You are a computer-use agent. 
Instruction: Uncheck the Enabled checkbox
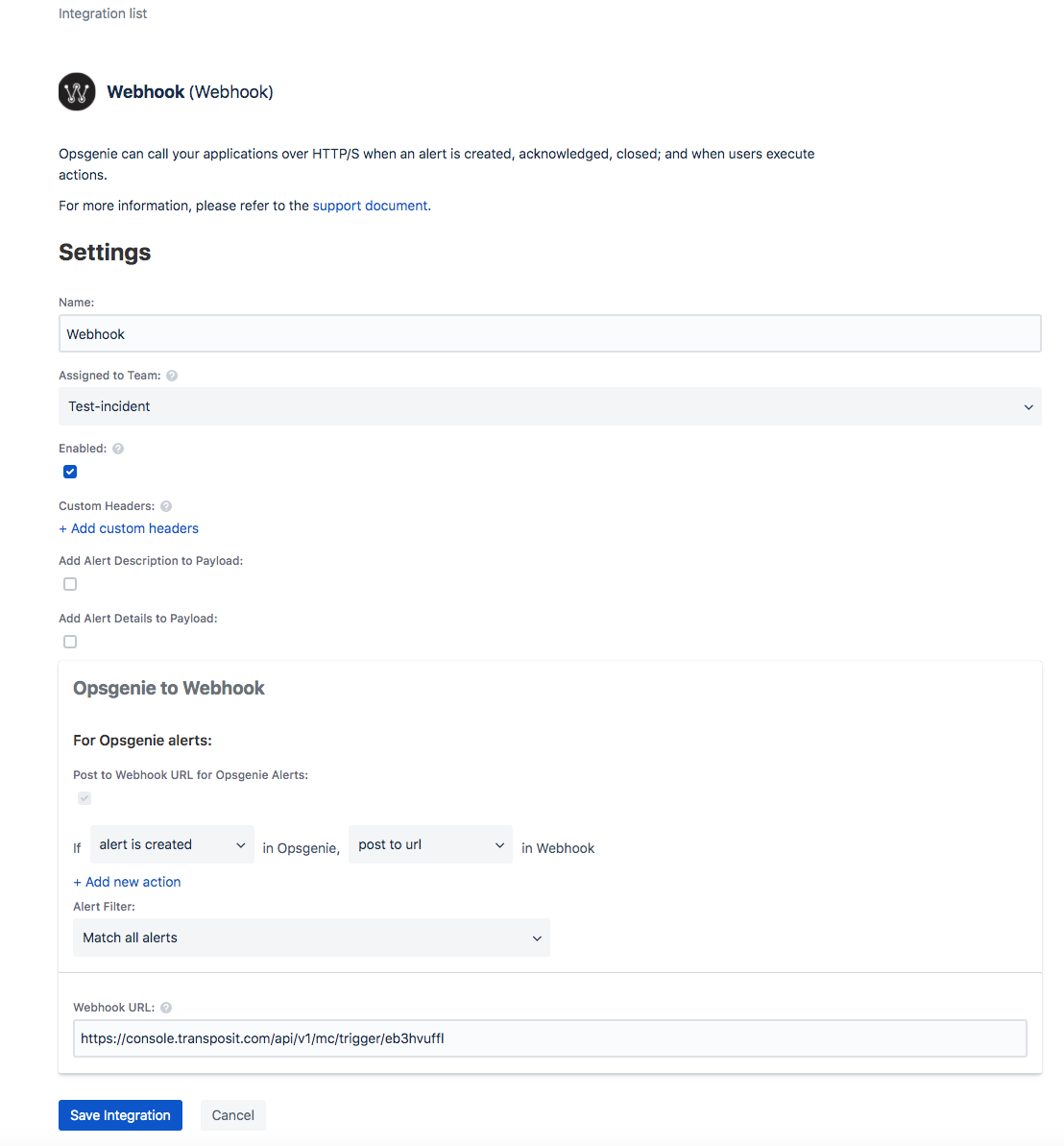70,472
